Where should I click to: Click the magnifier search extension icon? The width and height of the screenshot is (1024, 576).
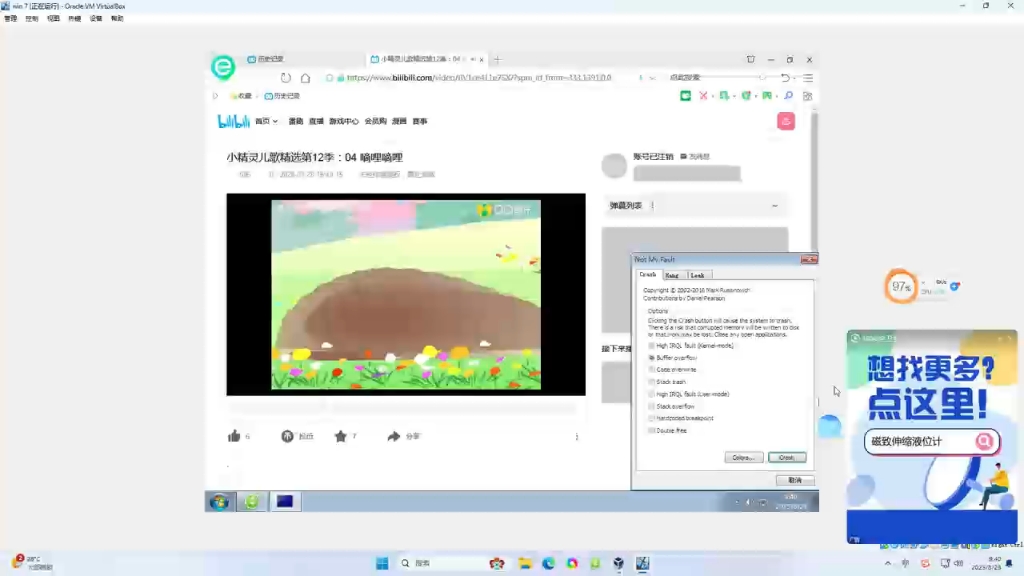pos(788,96)
